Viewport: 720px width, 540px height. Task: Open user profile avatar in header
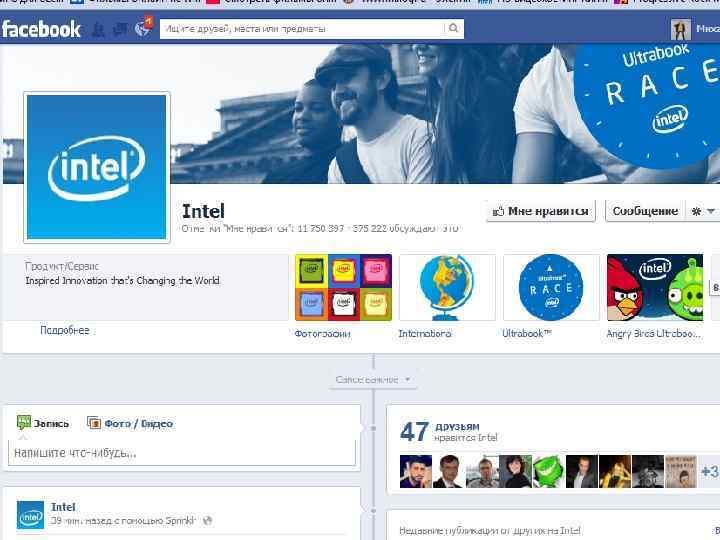click(x=680, y=29)
